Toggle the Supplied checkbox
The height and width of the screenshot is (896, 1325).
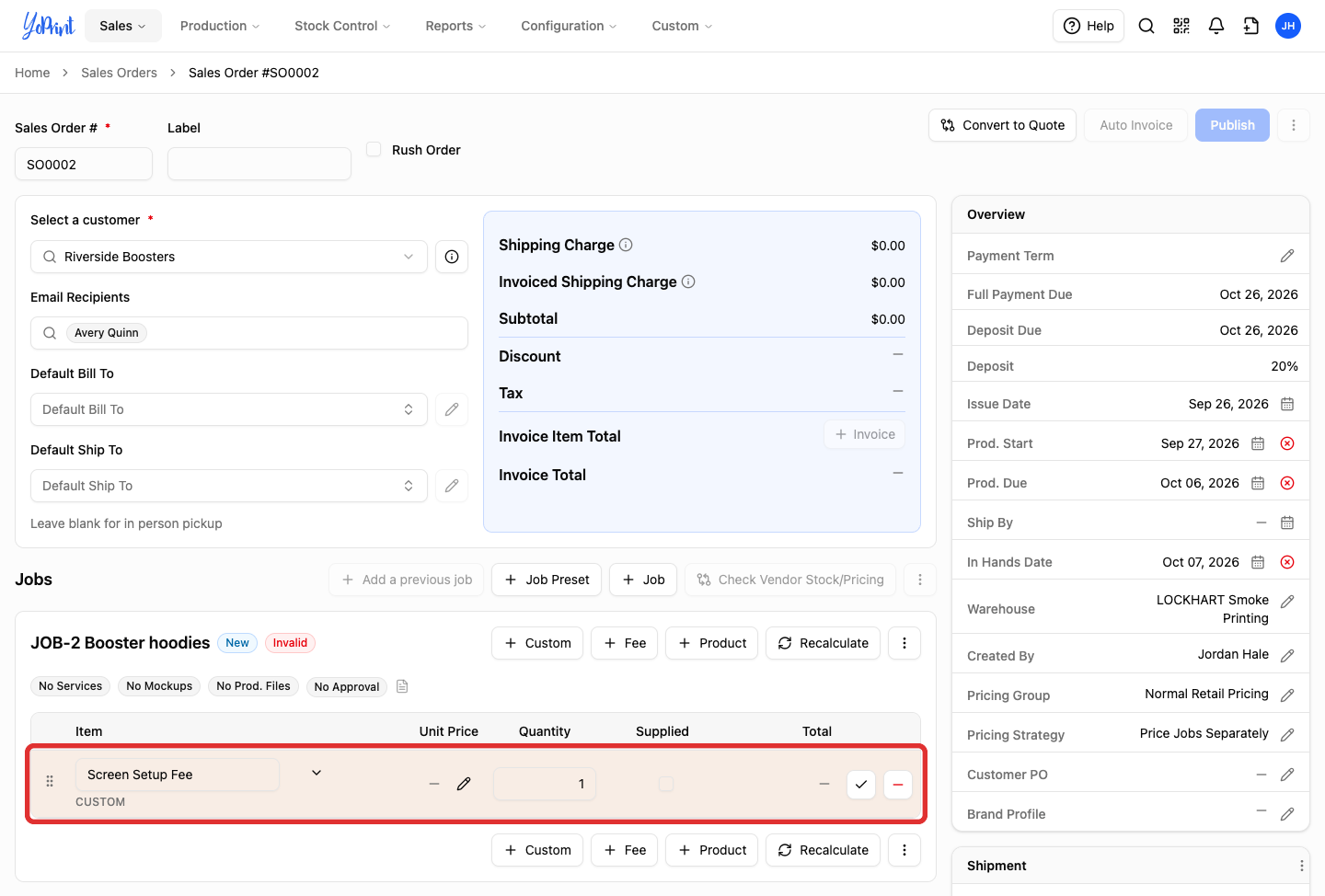(666, 784)
